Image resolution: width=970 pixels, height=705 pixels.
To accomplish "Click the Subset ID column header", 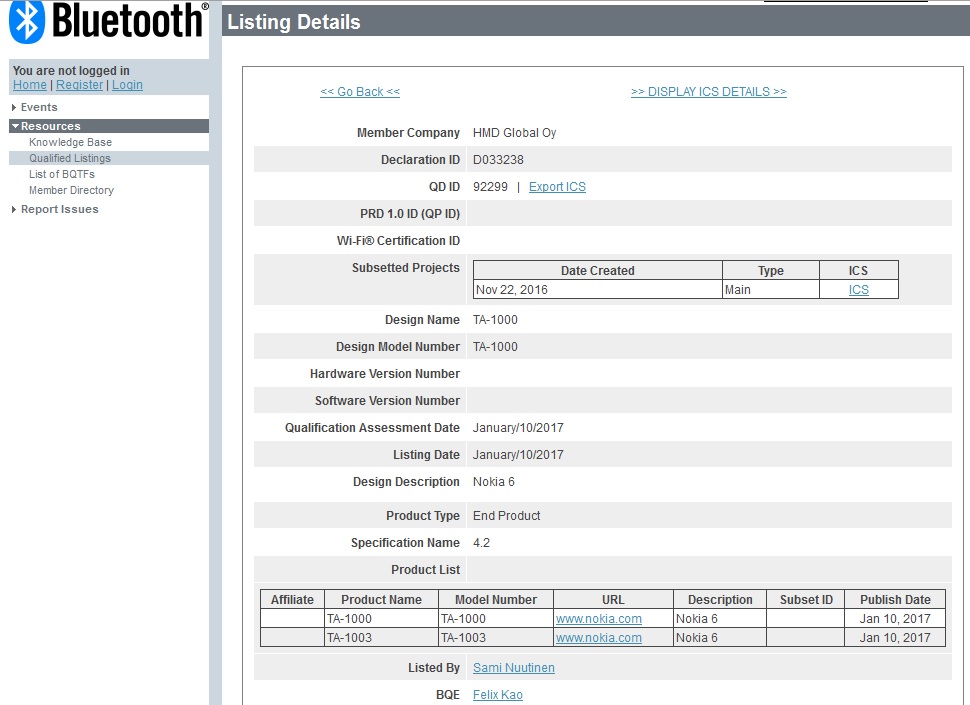I will coord(806,600).
